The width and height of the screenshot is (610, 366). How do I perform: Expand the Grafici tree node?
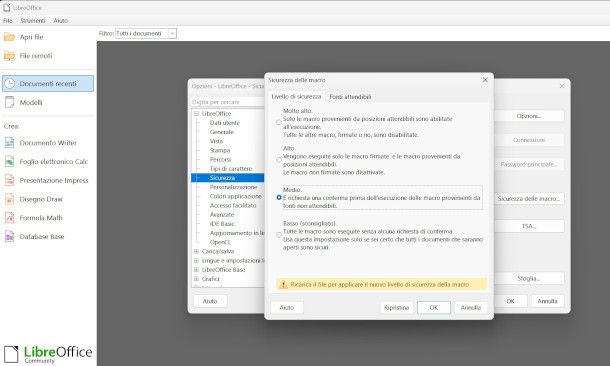point(196,279)
